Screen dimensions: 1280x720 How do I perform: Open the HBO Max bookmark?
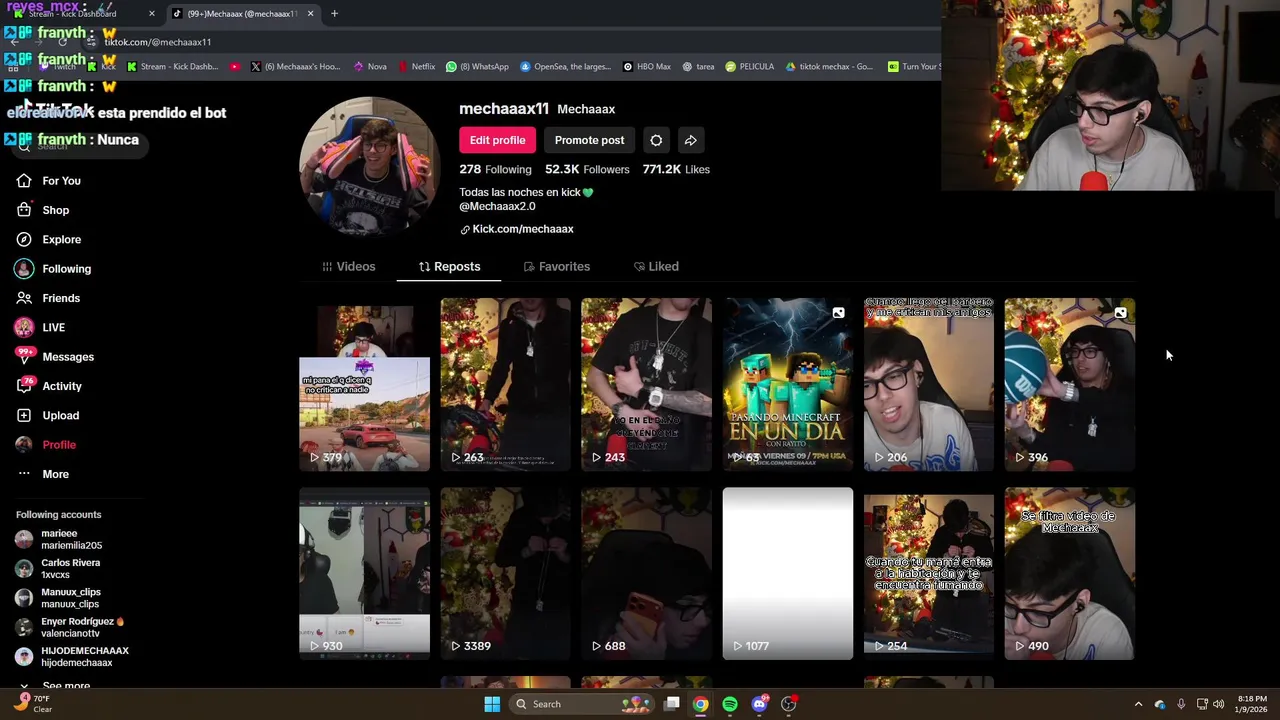point(647,67)
